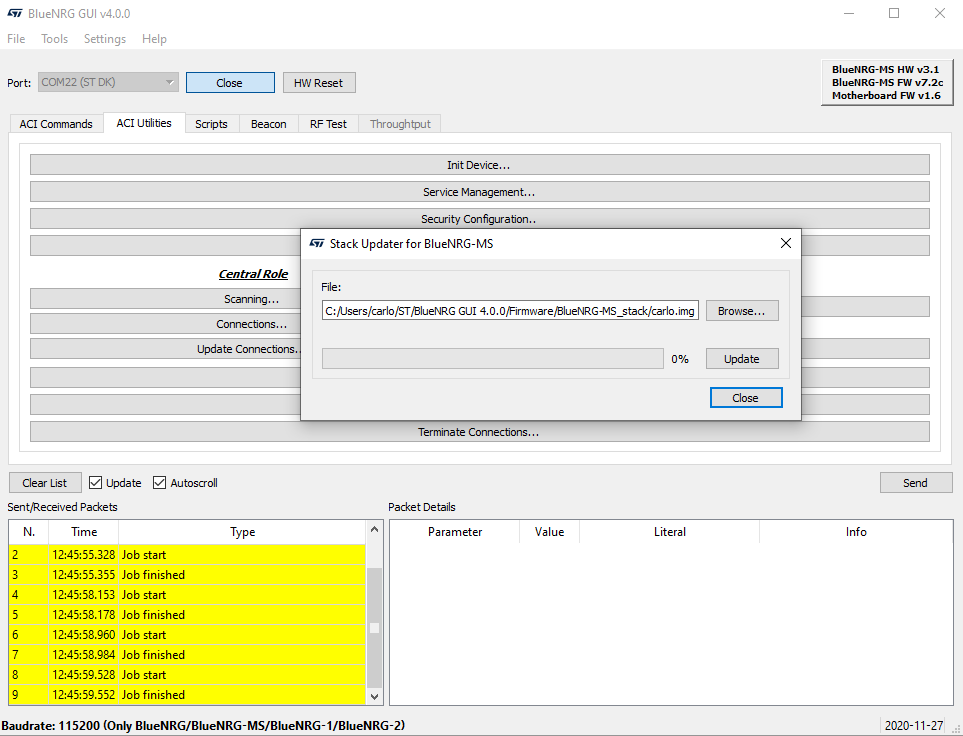This screenshot has width=963, height=736.
Task: Click Browse... in Stack Updater
Action: (x=742, y=311)
